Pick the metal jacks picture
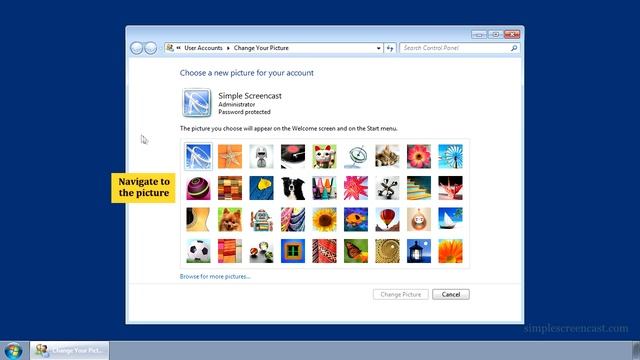 click(x=387, y=188)
